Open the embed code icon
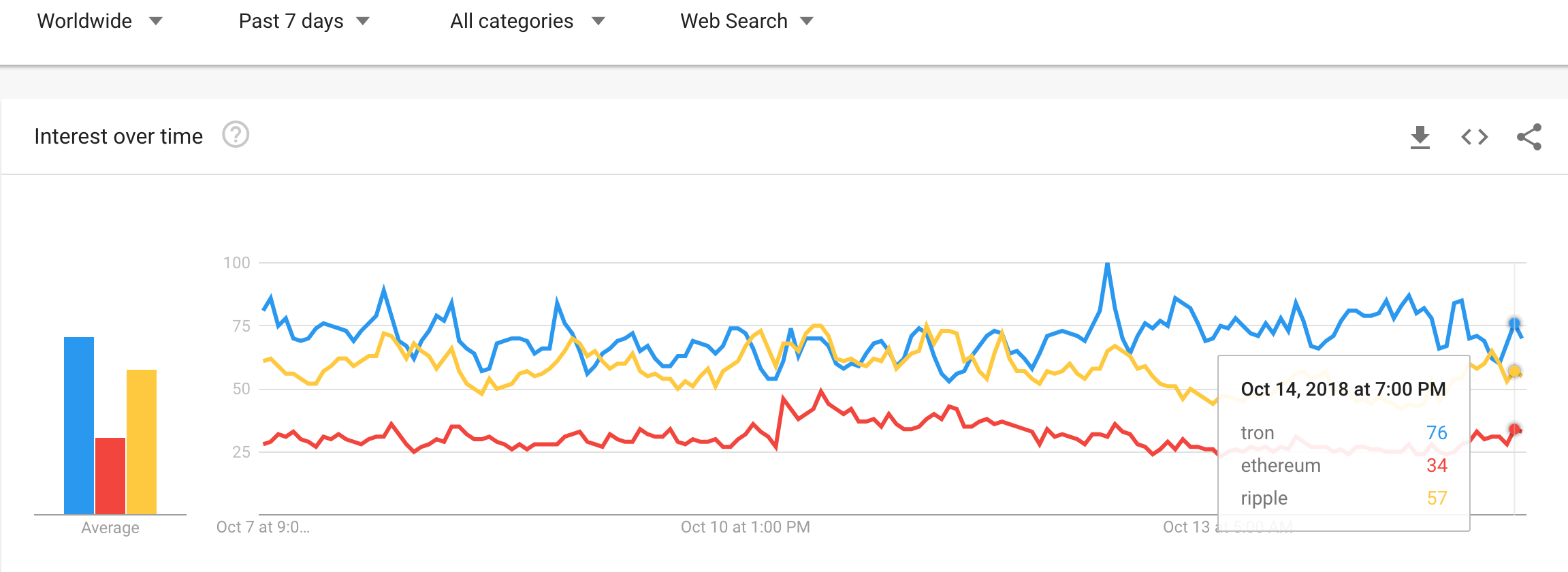The image size is (1568, 572). click(x=1475, y=137)
